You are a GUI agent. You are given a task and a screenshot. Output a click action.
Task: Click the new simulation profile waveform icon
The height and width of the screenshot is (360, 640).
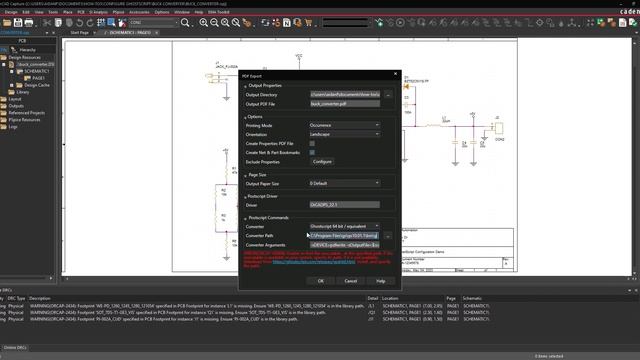[380, 22]
